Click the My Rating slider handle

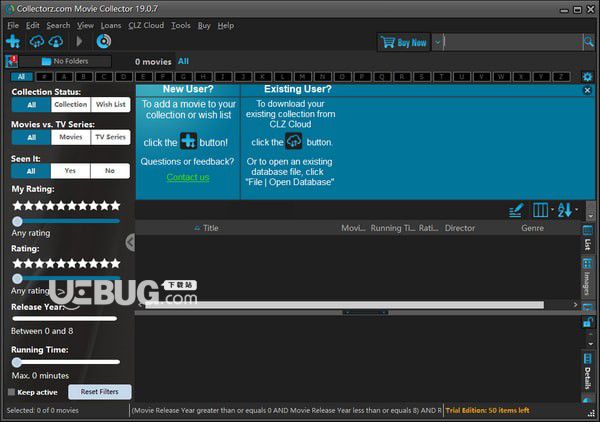(x=17, y=221)
